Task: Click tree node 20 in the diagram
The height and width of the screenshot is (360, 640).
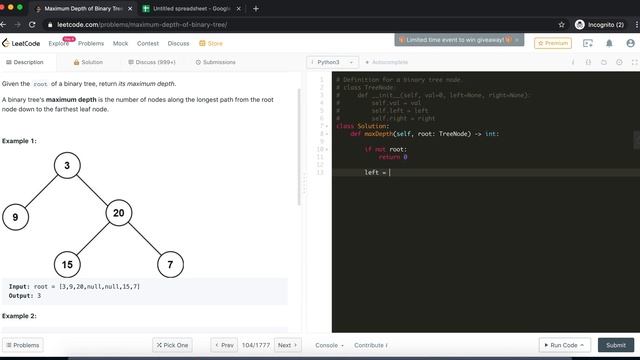Action: pyautogui.click(x=119, y=213)
